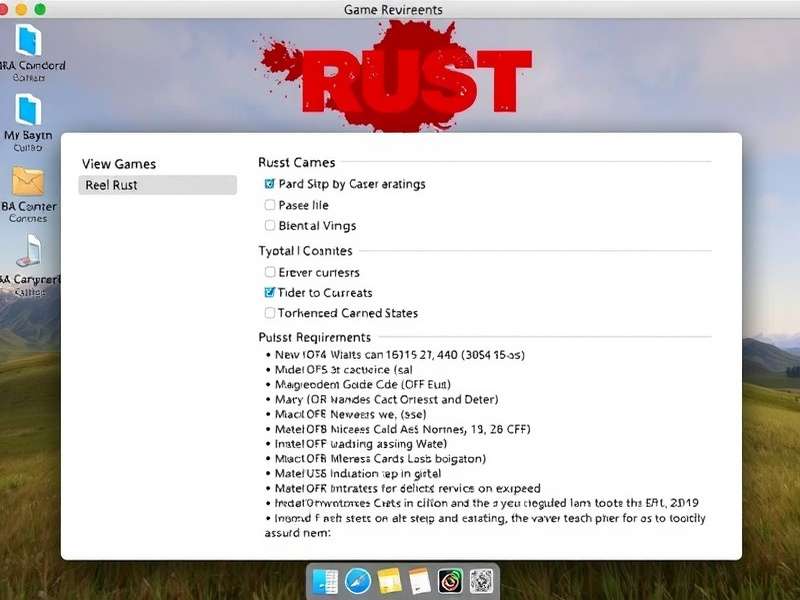Select the Matel US8 Indiation line
The height and width of the screenshot is (600, 800).
[x=358, y=473]
